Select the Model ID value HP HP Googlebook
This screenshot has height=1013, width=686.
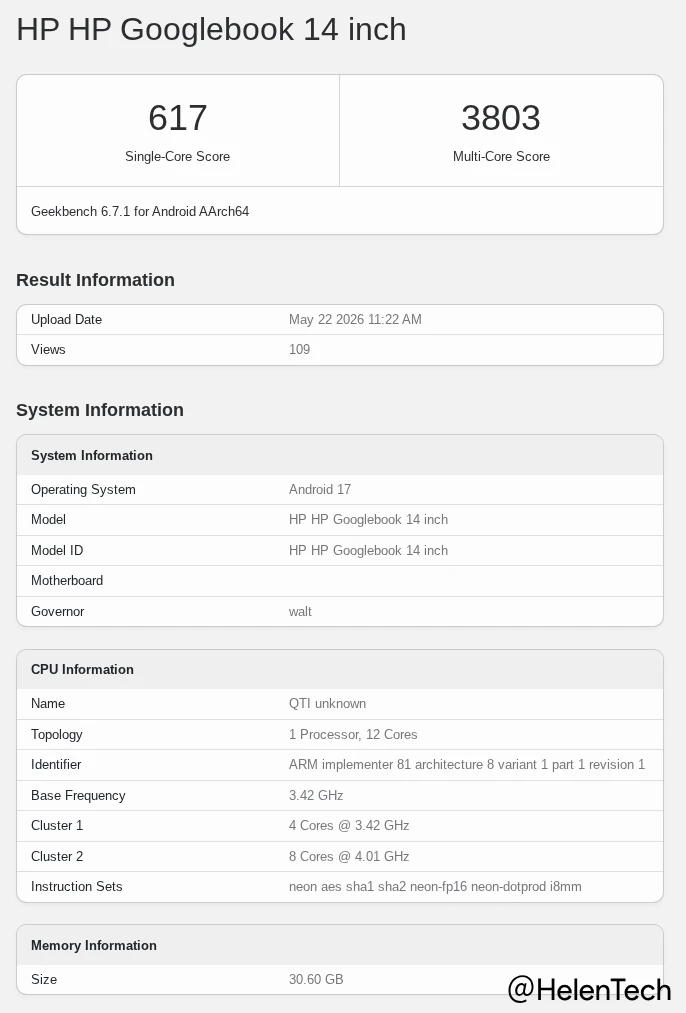click(x=368, y=550)
